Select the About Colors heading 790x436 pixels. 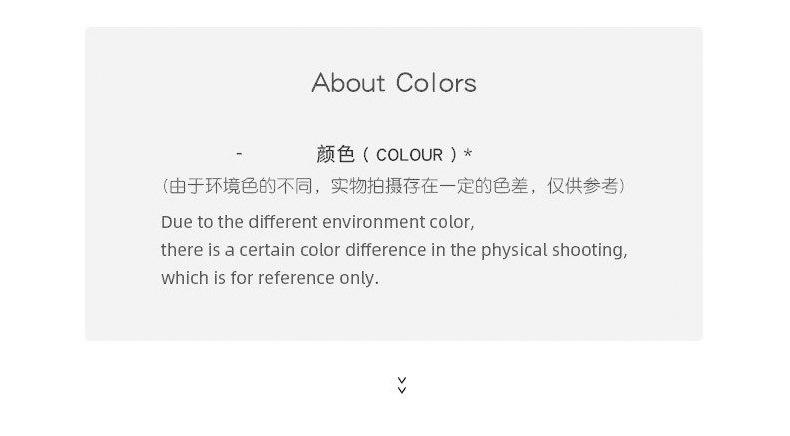tap(394, 83)
